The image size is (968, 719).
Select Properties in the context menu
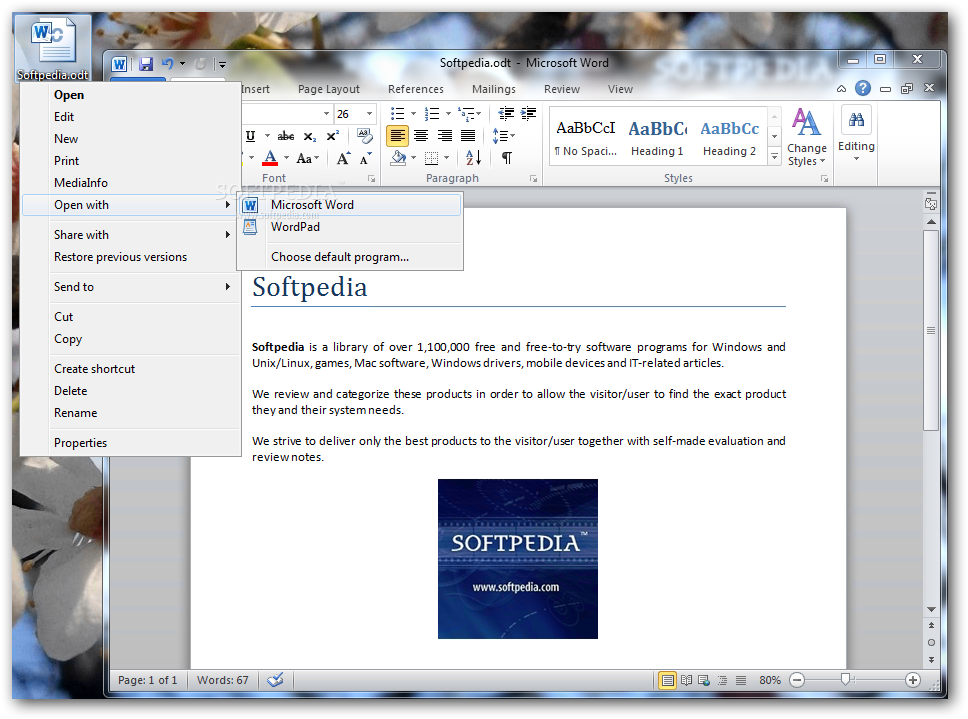(131, 443)
